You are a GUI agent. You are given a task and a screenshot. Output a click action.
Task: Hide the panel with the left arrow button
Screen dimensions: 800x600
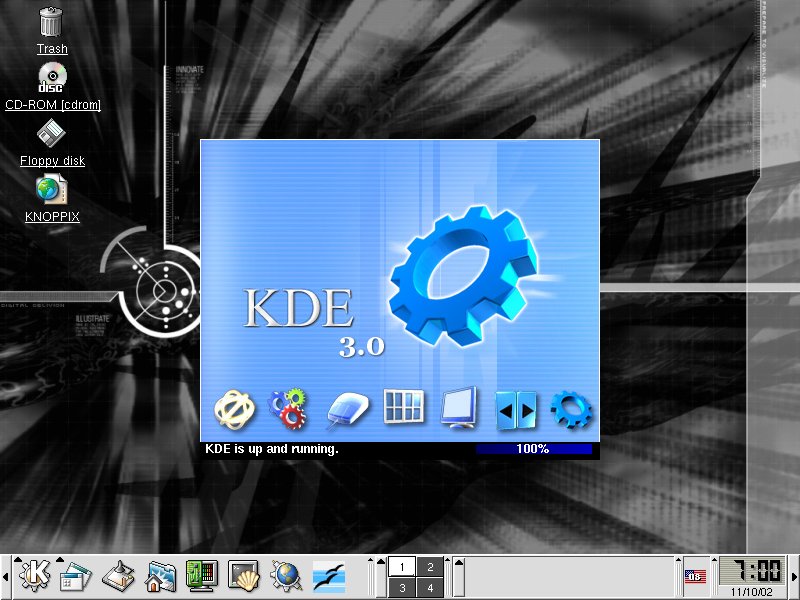tap(5, 577)
